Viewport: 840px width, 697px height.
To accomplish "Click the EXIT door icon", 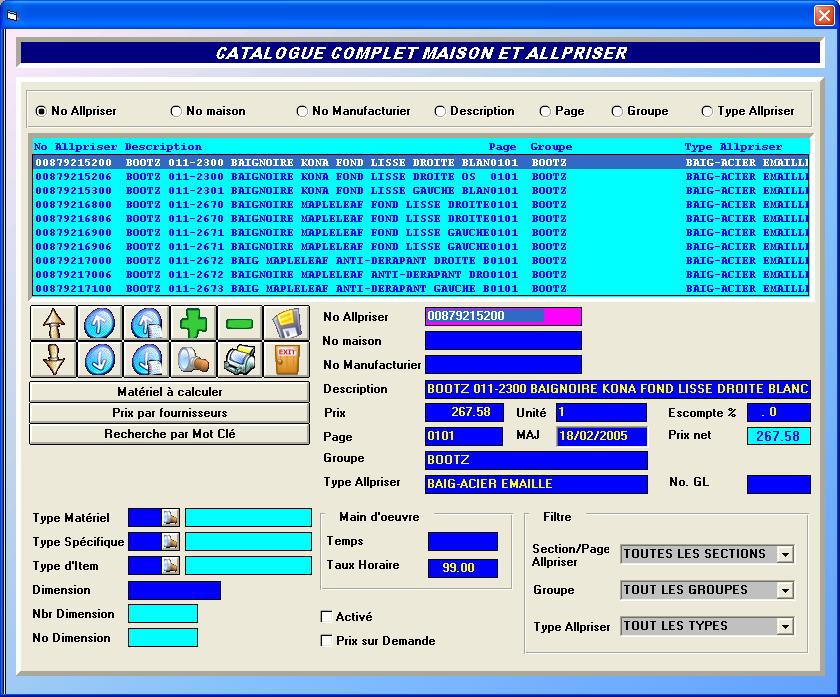I will [x=286, y=359].
